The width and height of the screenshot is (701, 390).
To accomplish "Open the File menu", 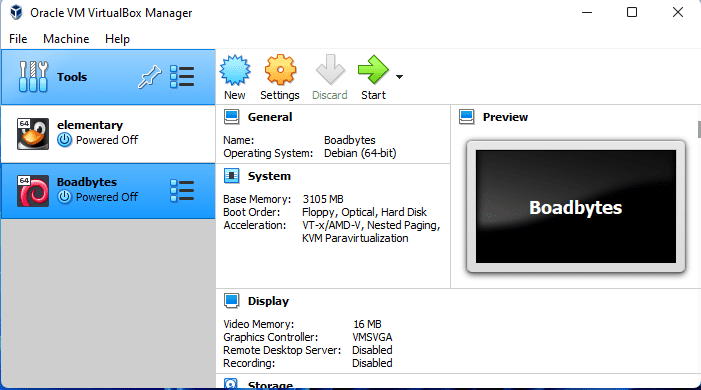I will pyautogui.click(x=18, y=39).
